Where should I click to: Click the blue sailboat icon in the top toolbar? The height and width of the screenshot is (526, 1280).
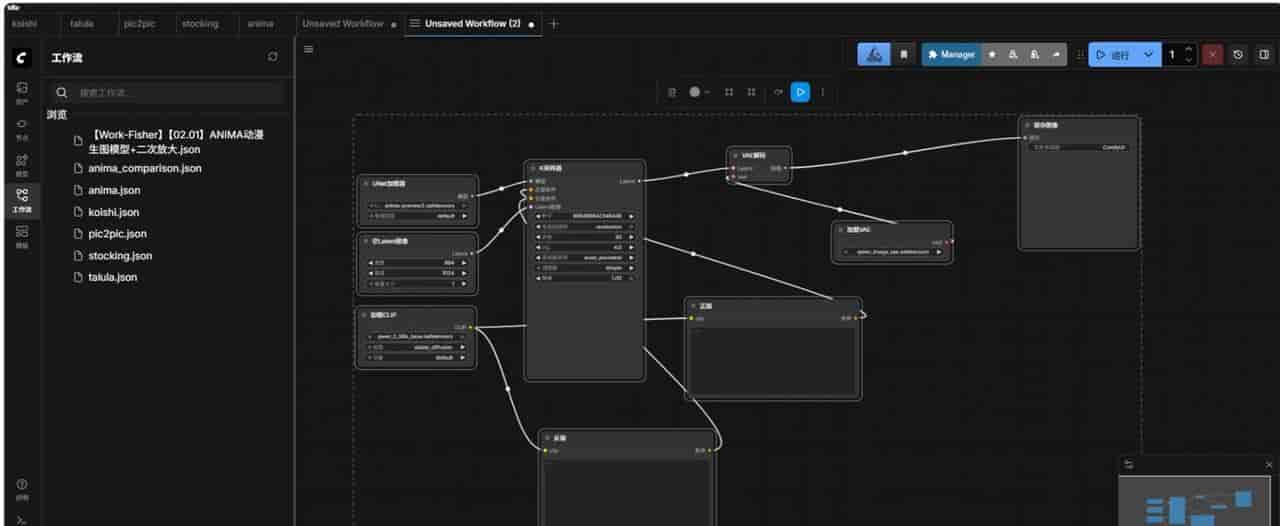875,55
